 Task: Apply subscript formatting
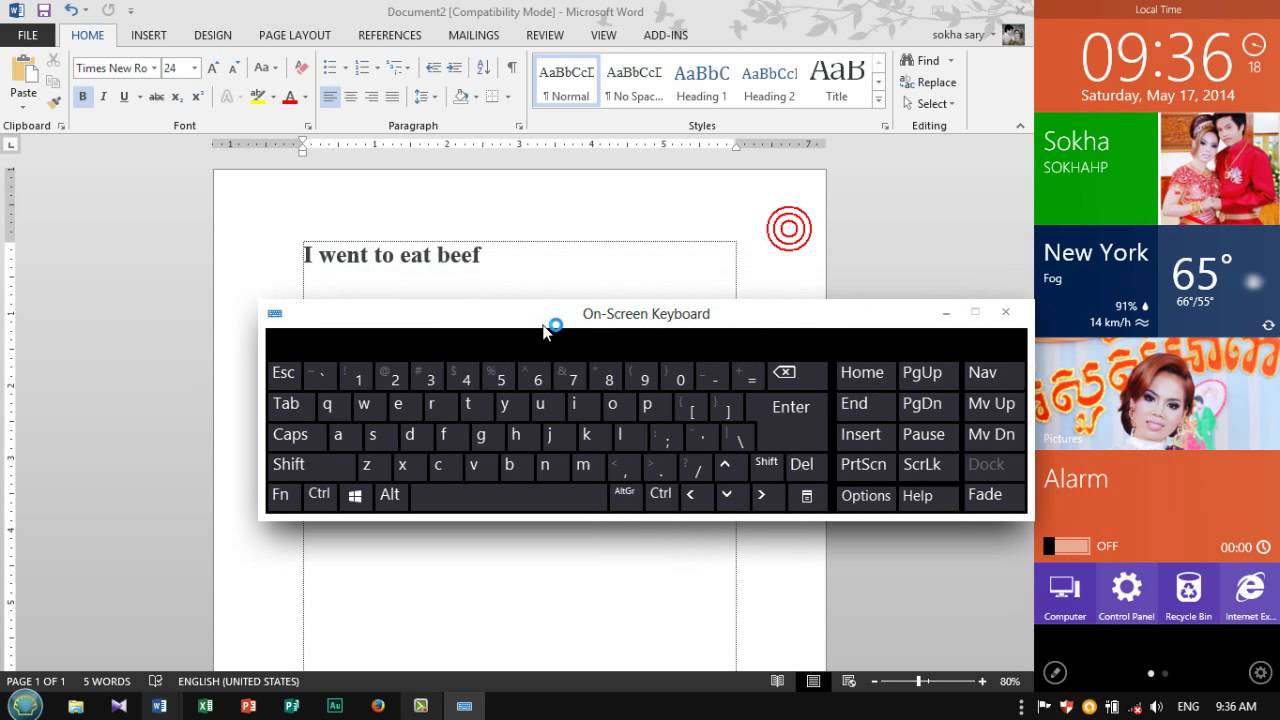tap(177, 97)
